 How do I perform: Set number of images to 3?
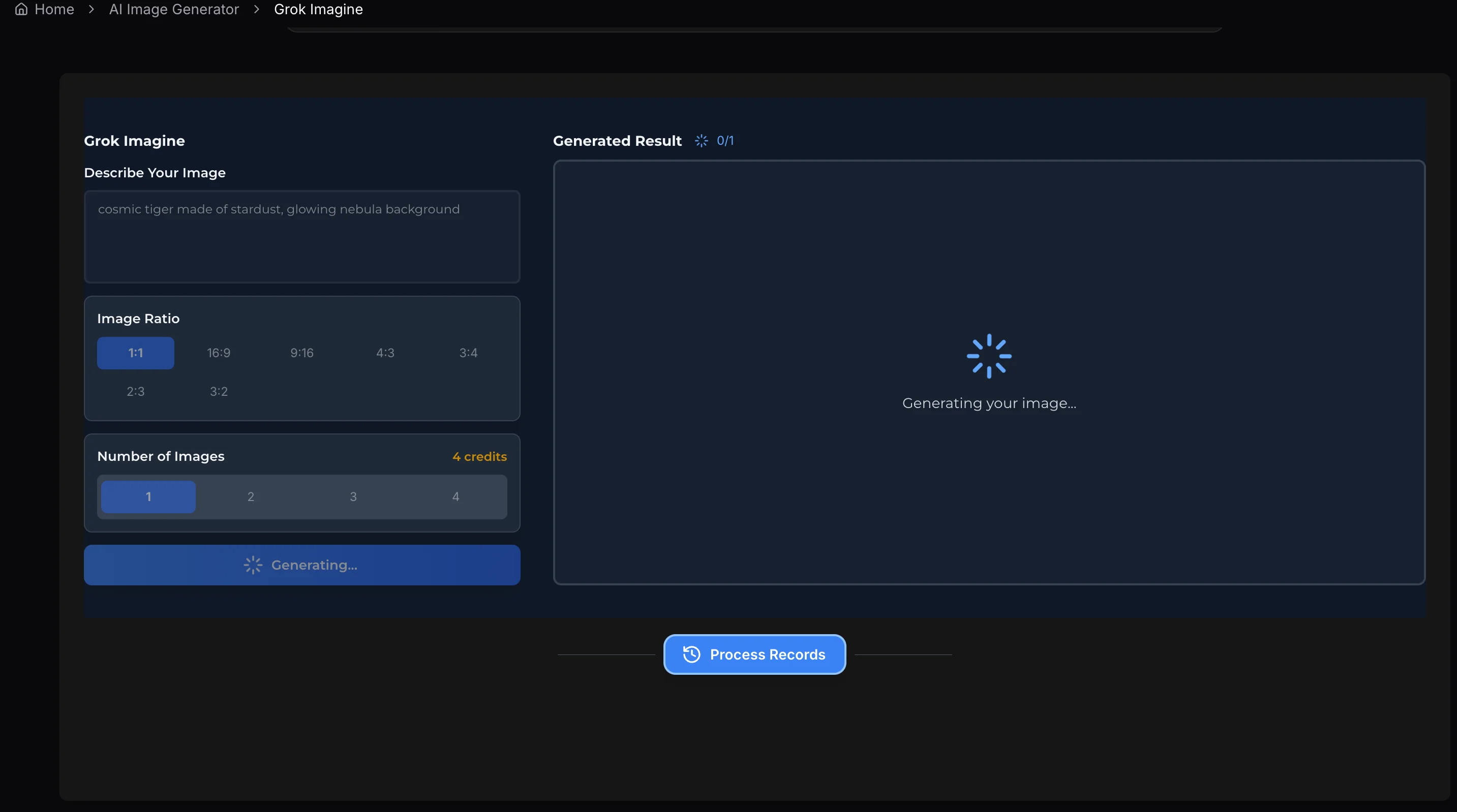(353, 496)
